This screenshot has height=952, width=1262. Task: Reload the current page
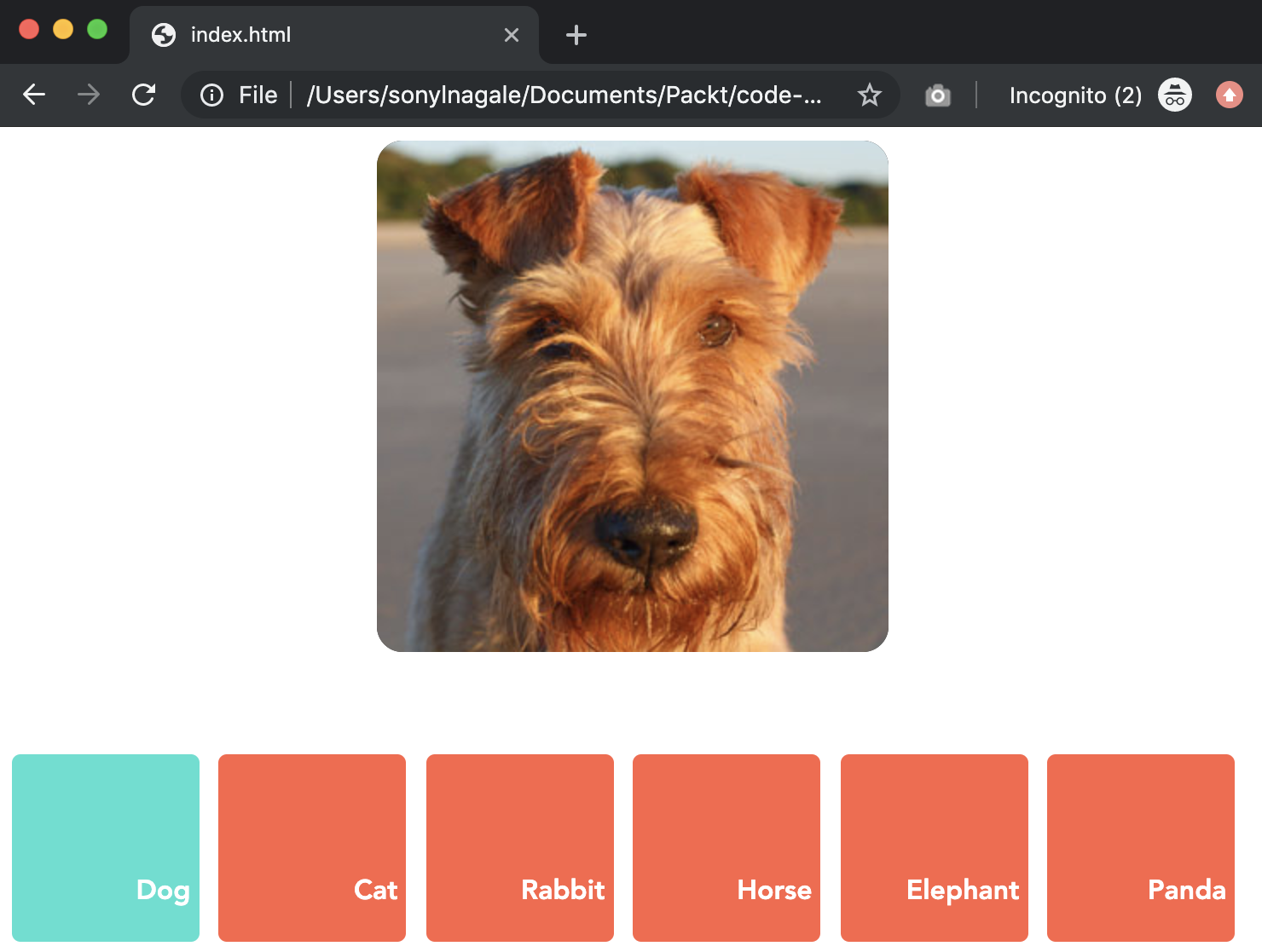click(x=143, y=95)
